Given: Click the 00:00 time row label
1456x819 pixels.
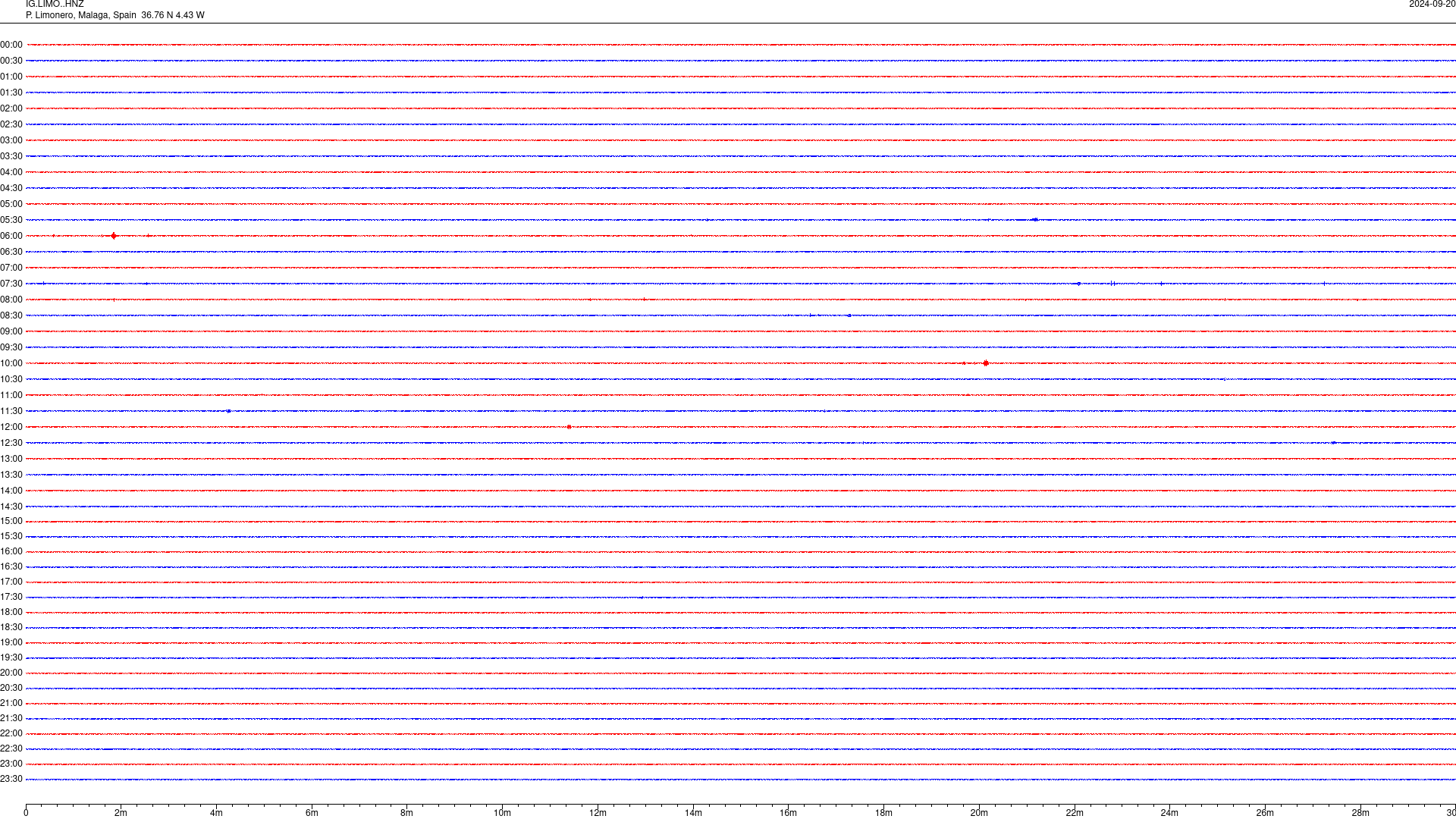Looking at the screenshot, I should tap(11, 45).
